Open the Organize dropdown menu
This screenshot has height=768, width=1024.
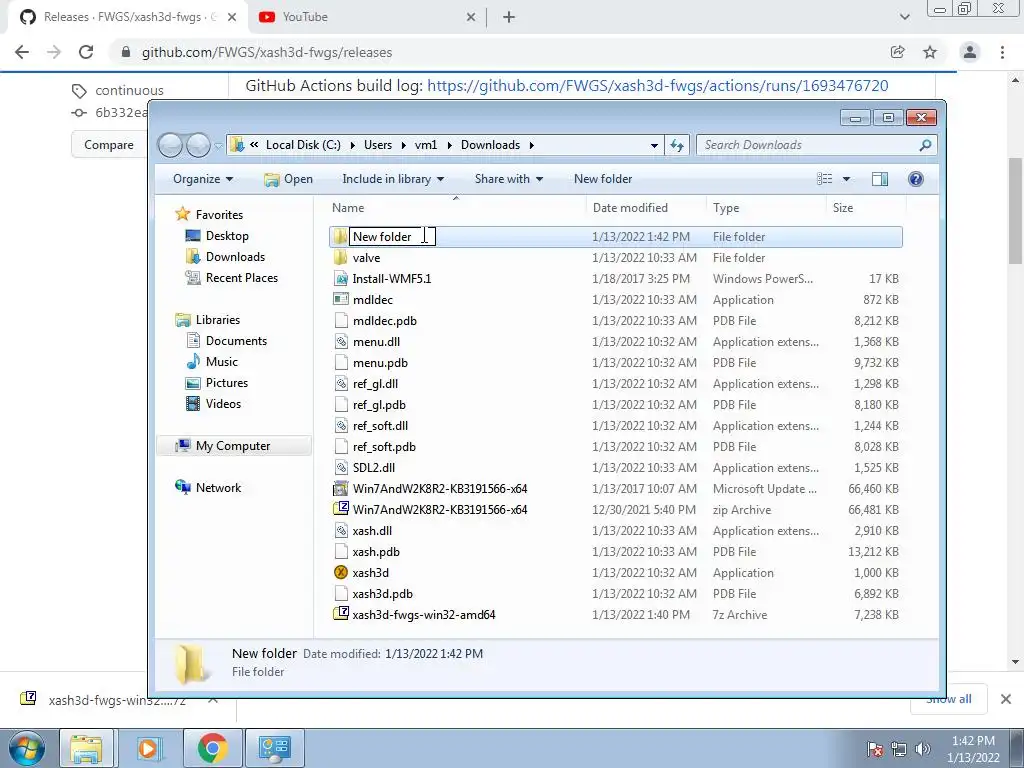point(203,179)
